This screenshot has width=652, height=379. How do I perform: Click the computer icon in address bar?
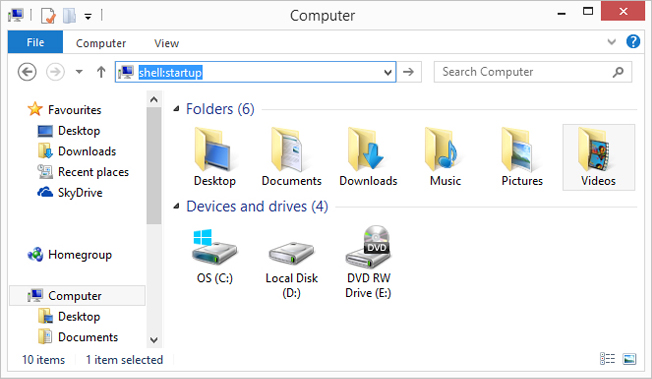pyautogui.click(x=126, y=72)
